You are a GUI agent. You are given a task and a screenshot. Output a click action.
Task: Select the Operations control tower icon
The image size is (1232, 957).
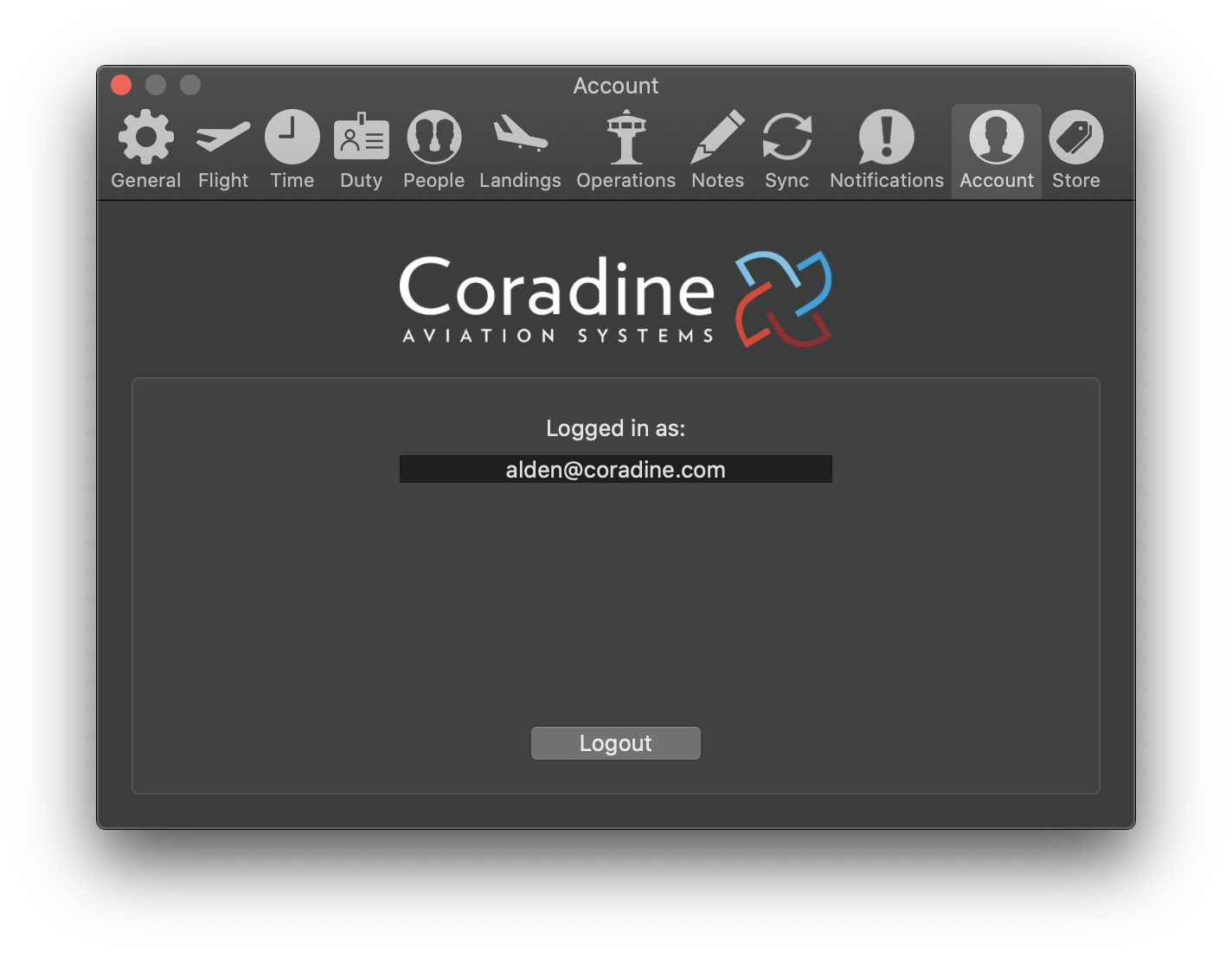[626, 137]
